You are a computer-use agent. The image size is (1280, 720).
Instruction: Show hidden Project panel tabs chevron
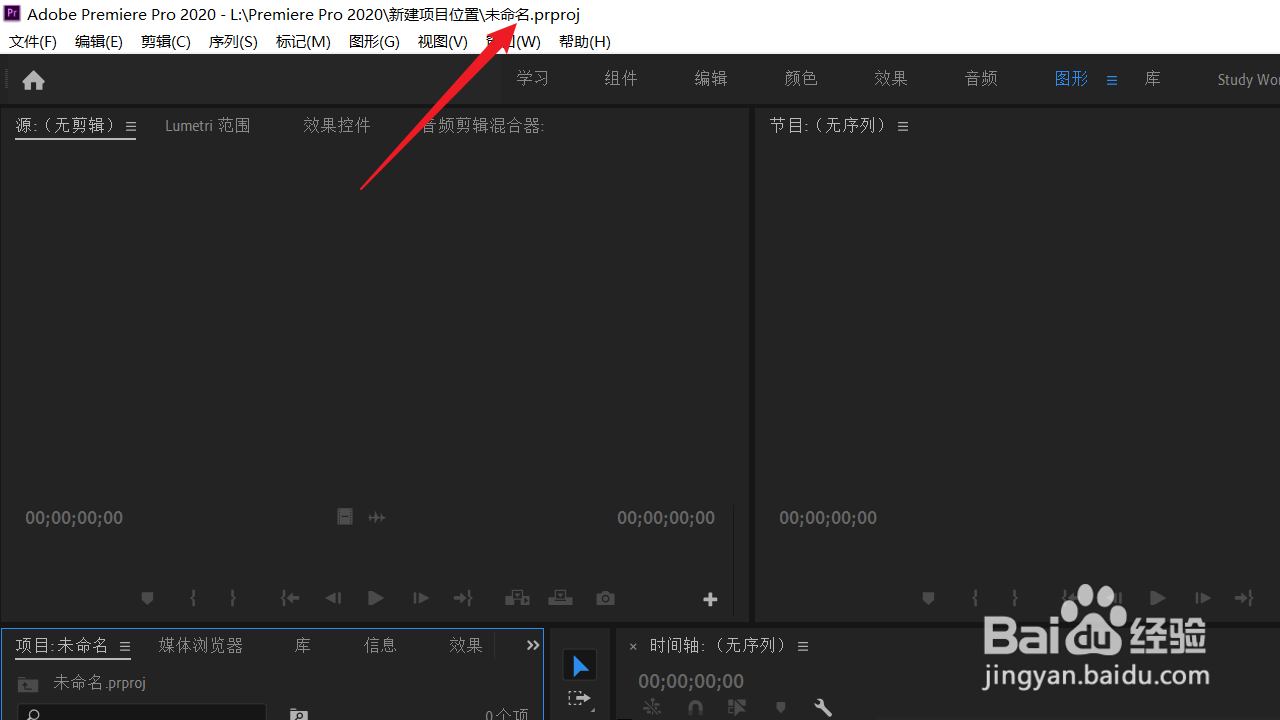tap(533, 646)
